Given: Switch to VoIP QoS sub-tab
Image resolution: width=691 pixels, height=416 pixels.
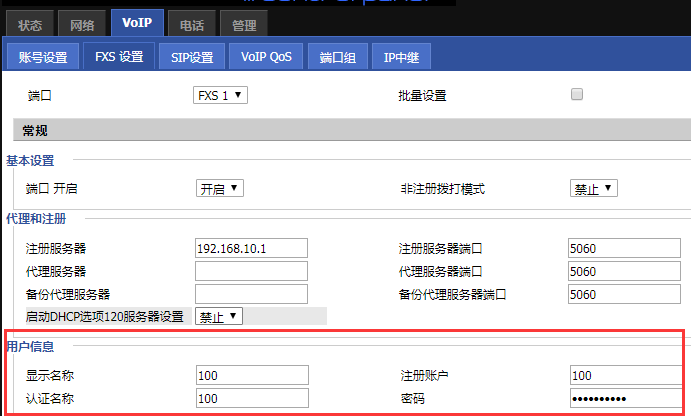Looking at the screenshot, I should [x=266, y=57].
